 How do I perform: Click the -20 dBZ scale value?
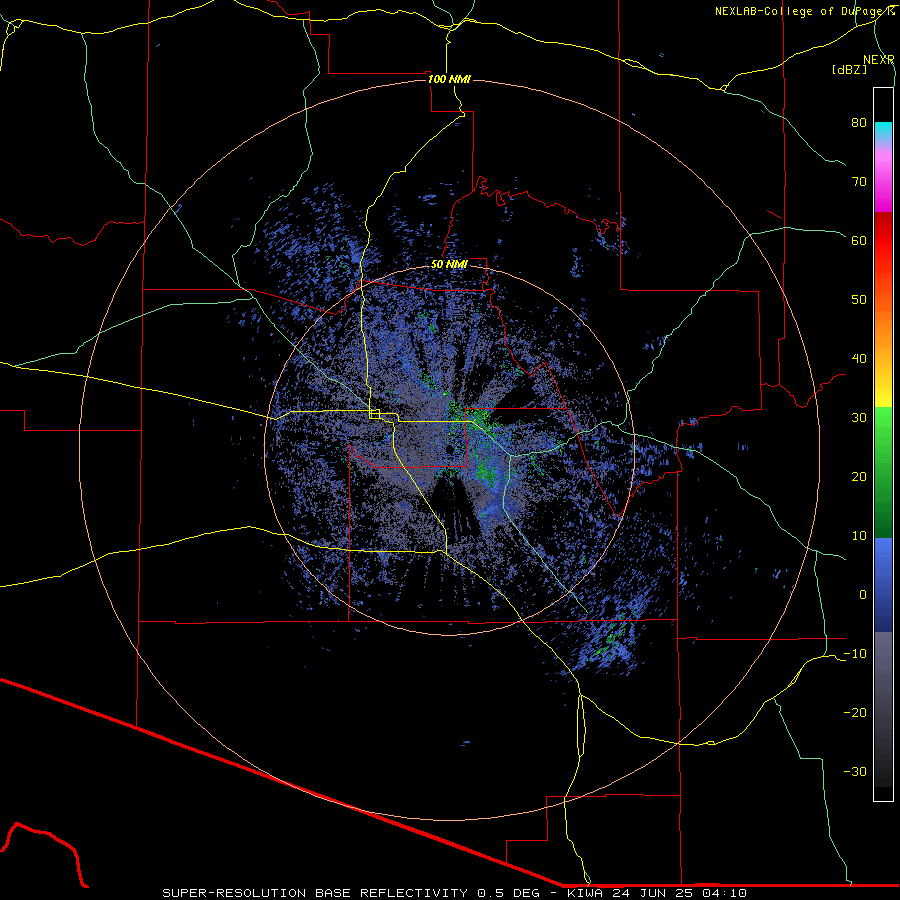pyautogui.click(x=855, y=713)
